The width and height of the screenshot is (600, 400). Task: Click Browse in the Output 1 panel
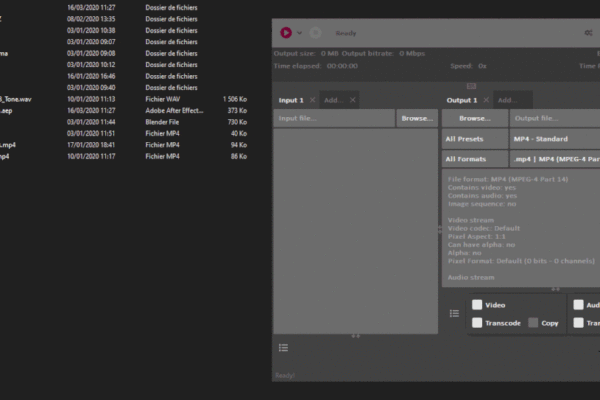click(x=474, y=118)
